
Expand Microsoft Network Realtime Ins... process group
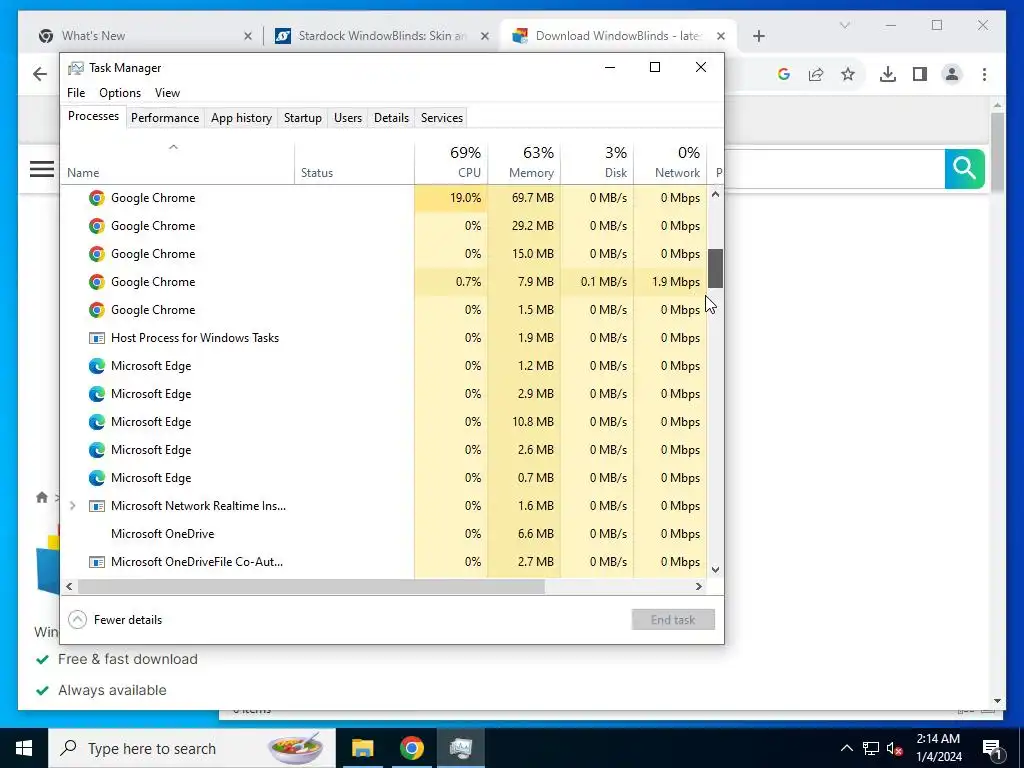coord(72,506)
